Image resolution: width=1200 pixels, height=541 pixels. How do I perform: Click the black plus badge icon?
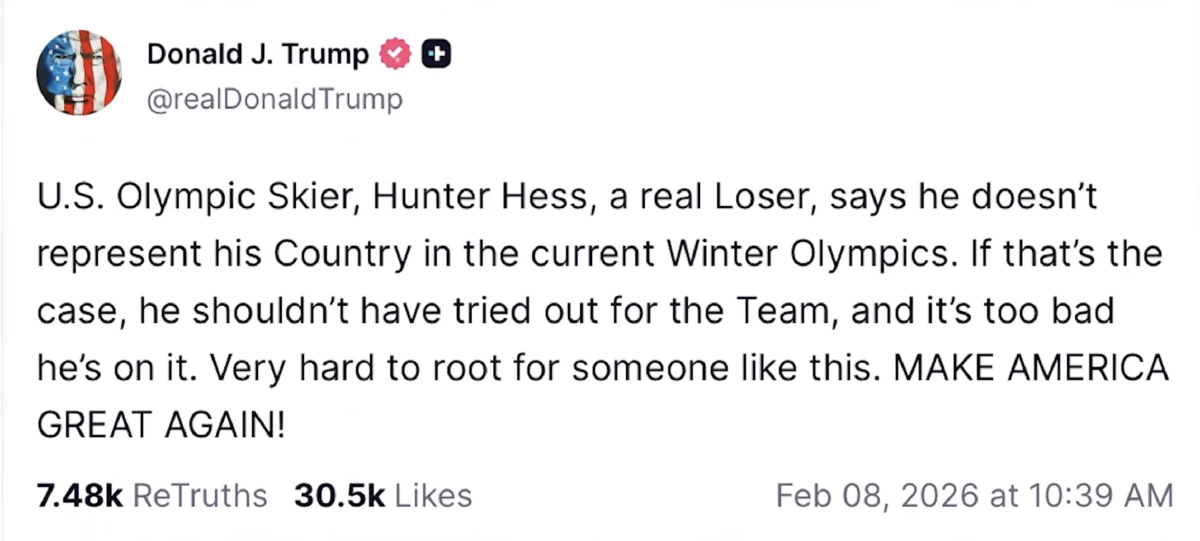(x=435, y=55)
